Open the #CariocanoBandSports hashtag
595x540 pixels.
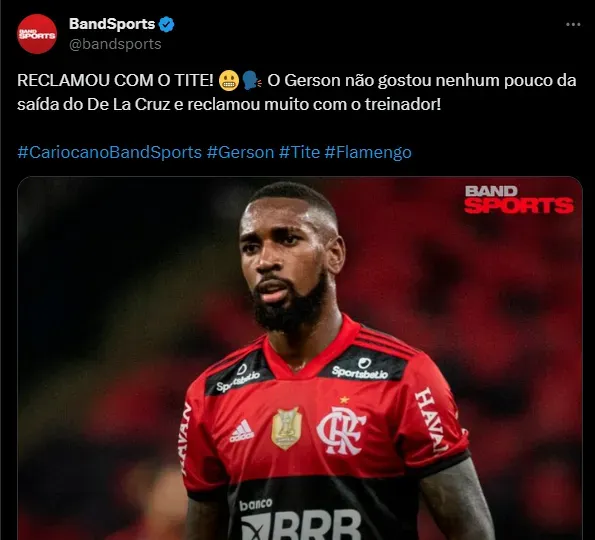(109, 153)
